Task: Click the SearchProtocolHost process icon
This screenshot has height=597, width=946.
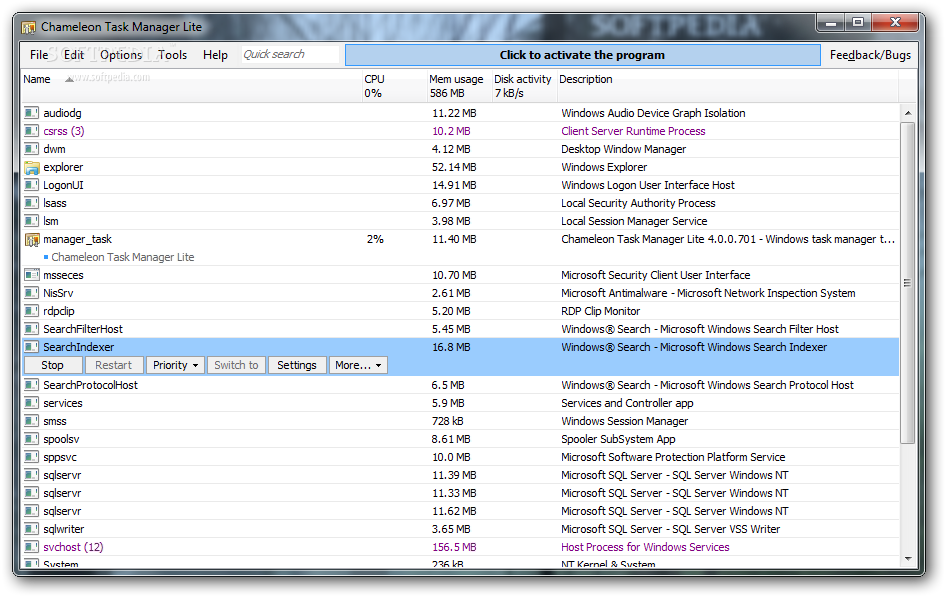Action: (x=31, y=385)
